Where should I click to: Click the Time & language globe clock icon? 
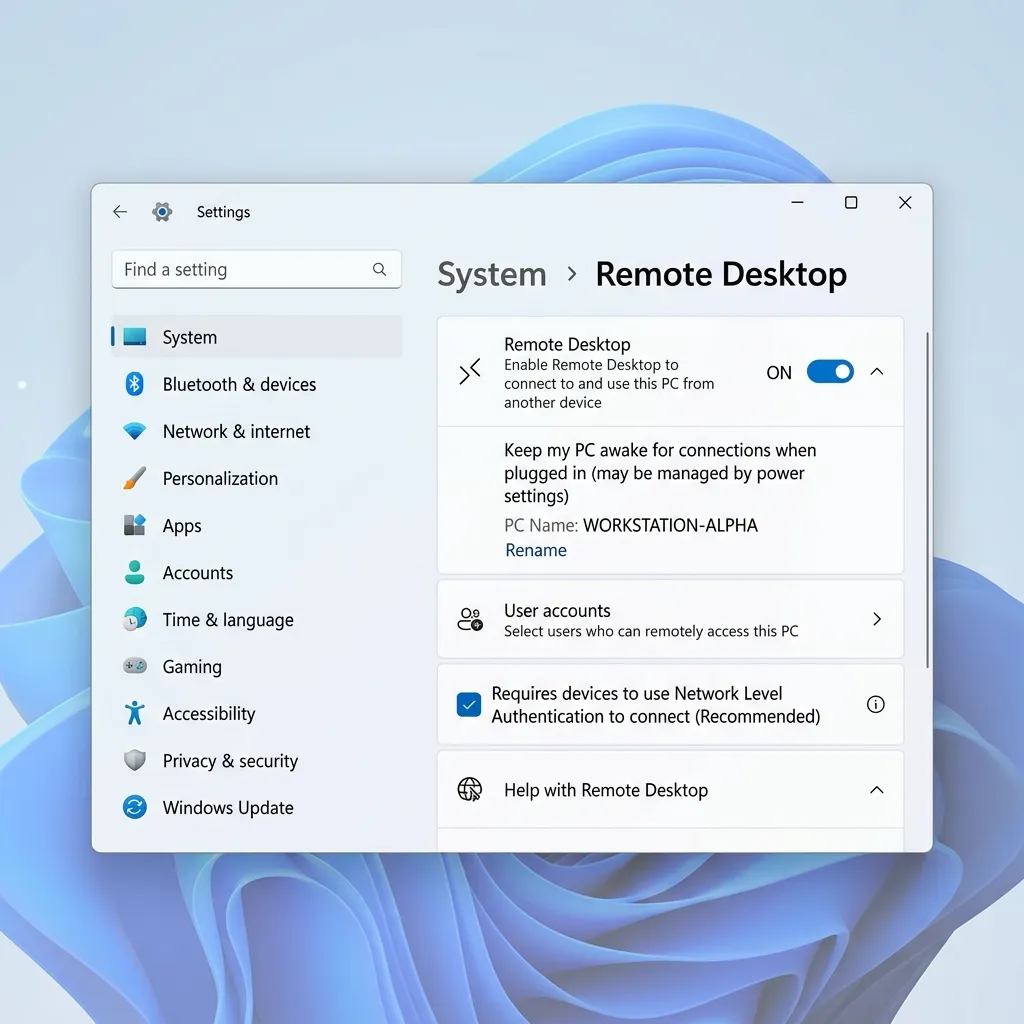click(x=135, y=619)
